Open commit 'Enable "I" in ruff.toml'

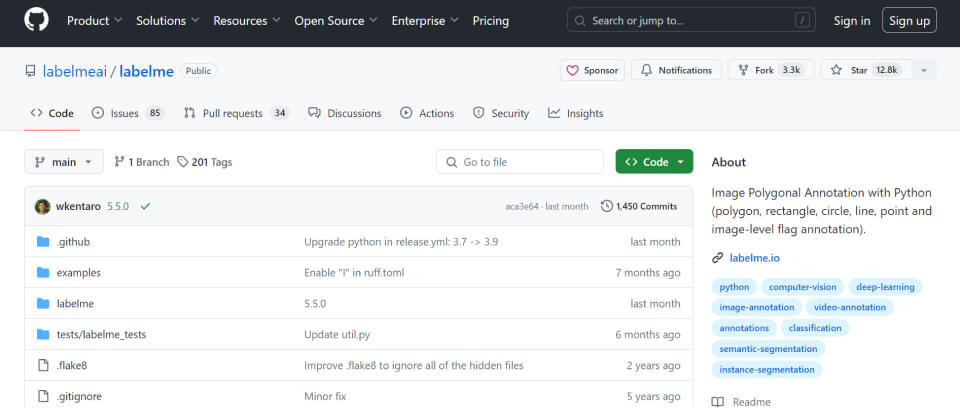[x=354, y=273]
